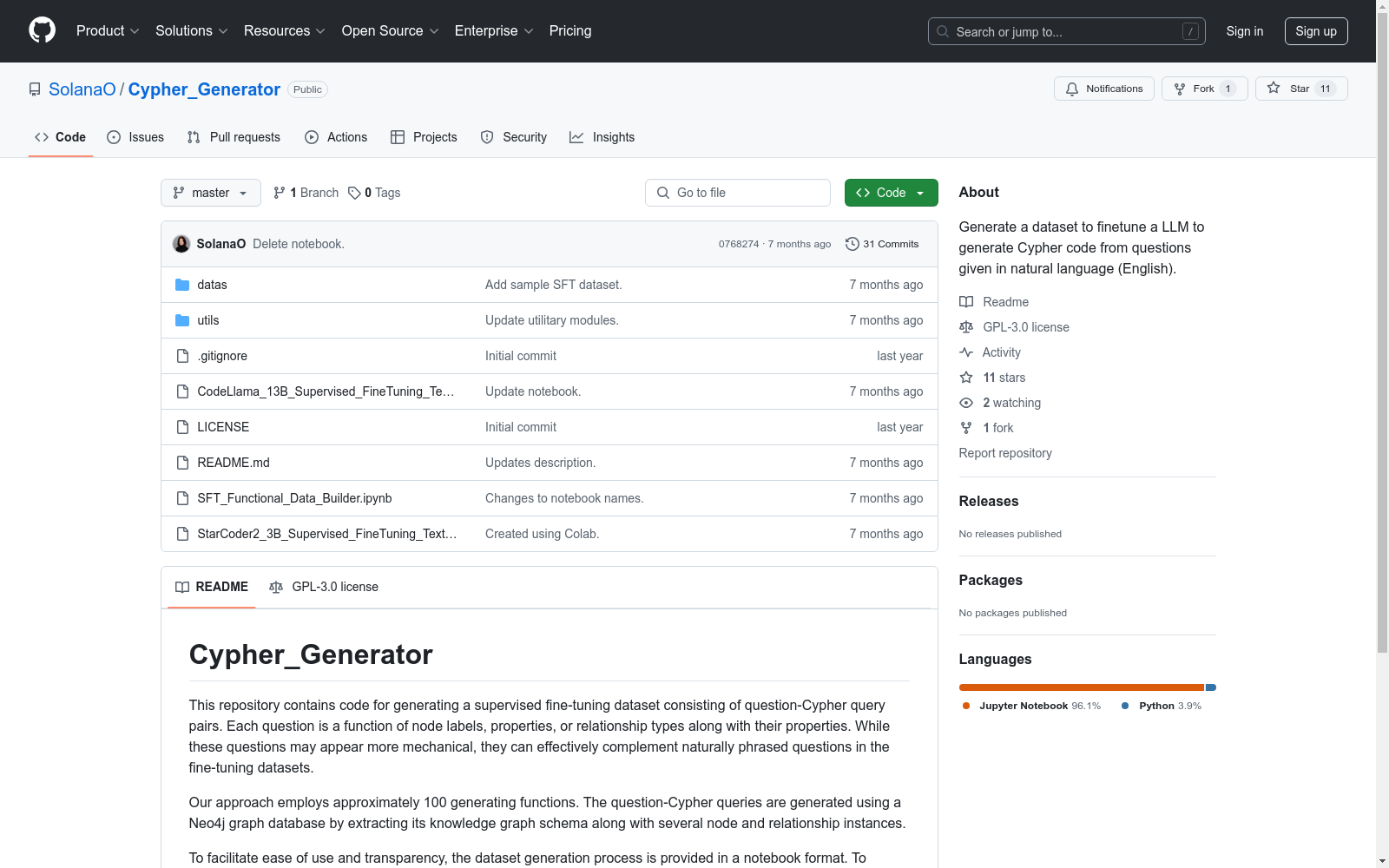Expand the green Code dropdown arrow
The image size is (1389, 868).
point(919,193)
